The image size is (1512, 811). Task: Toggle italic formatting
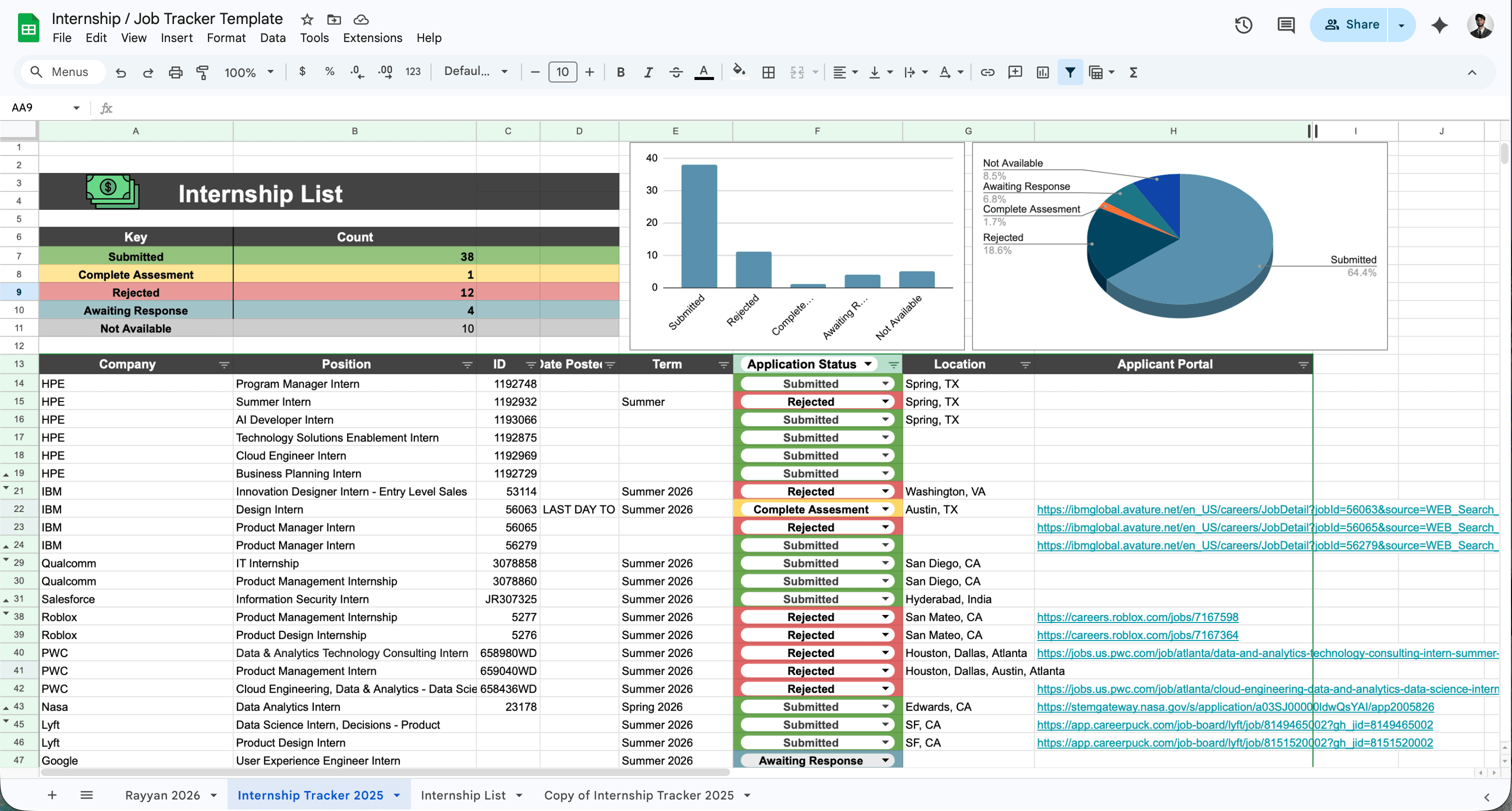coord(648,72)
